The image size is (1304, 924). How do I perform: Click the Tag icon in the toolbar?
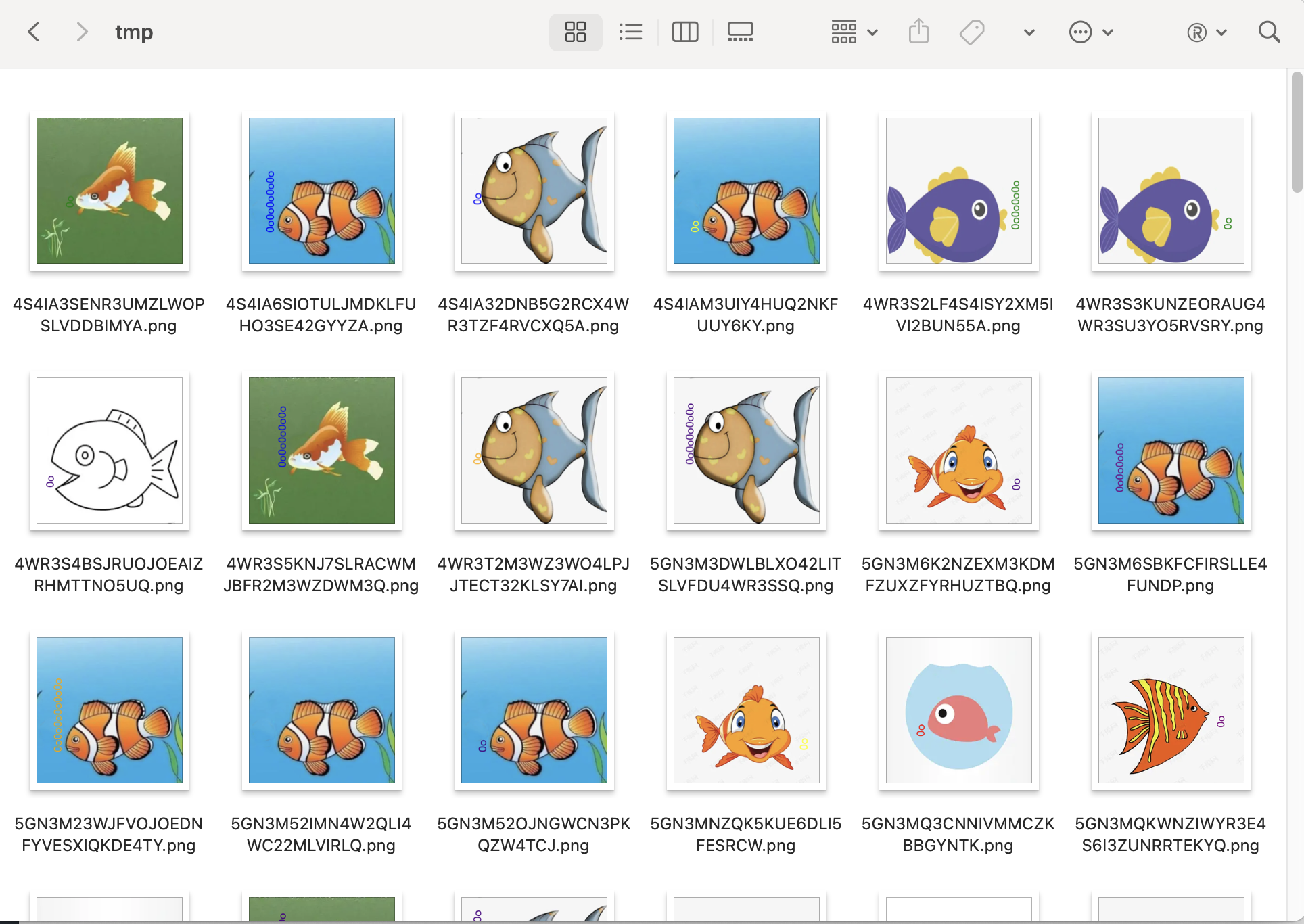[972, 32]
